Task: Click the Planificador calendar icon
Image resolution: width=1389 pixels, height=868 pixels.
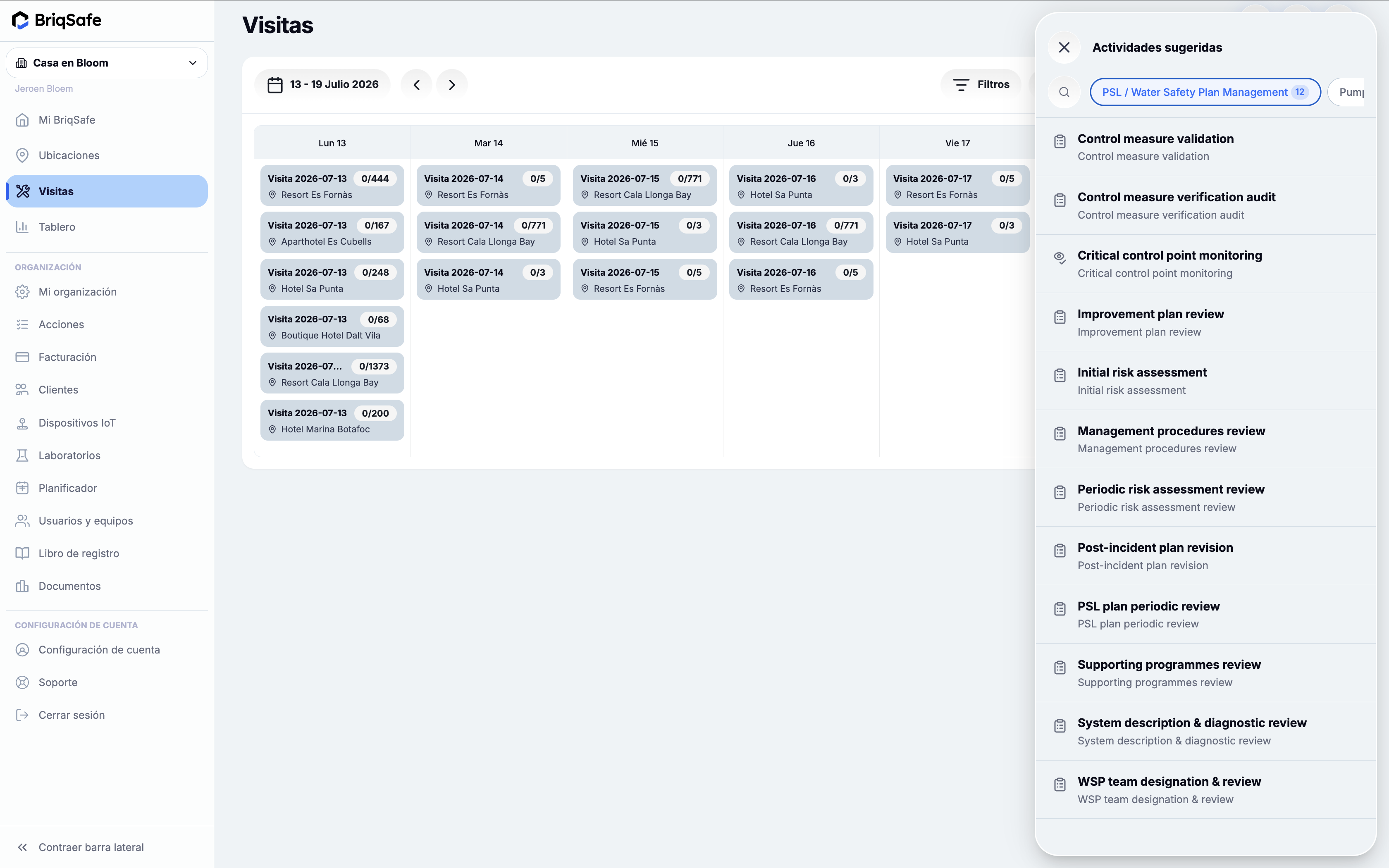Action: click(x=22, y=488)
